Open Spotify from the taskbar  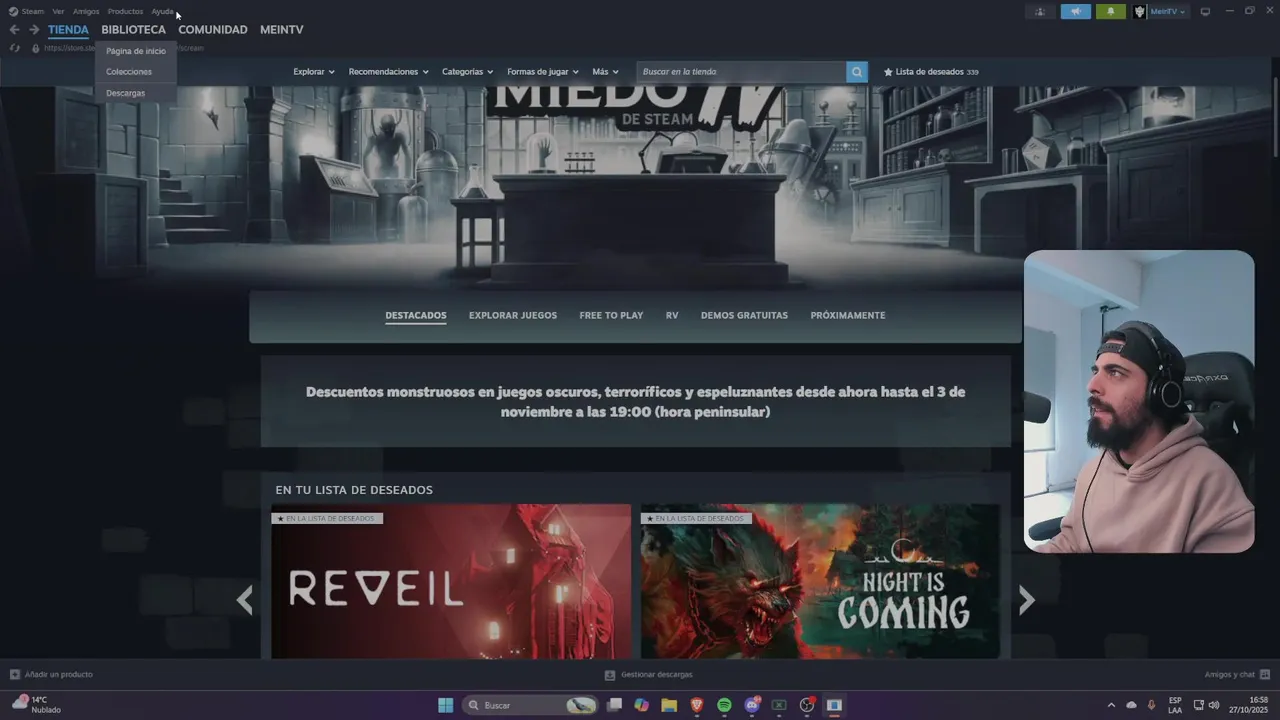[724, 705]
